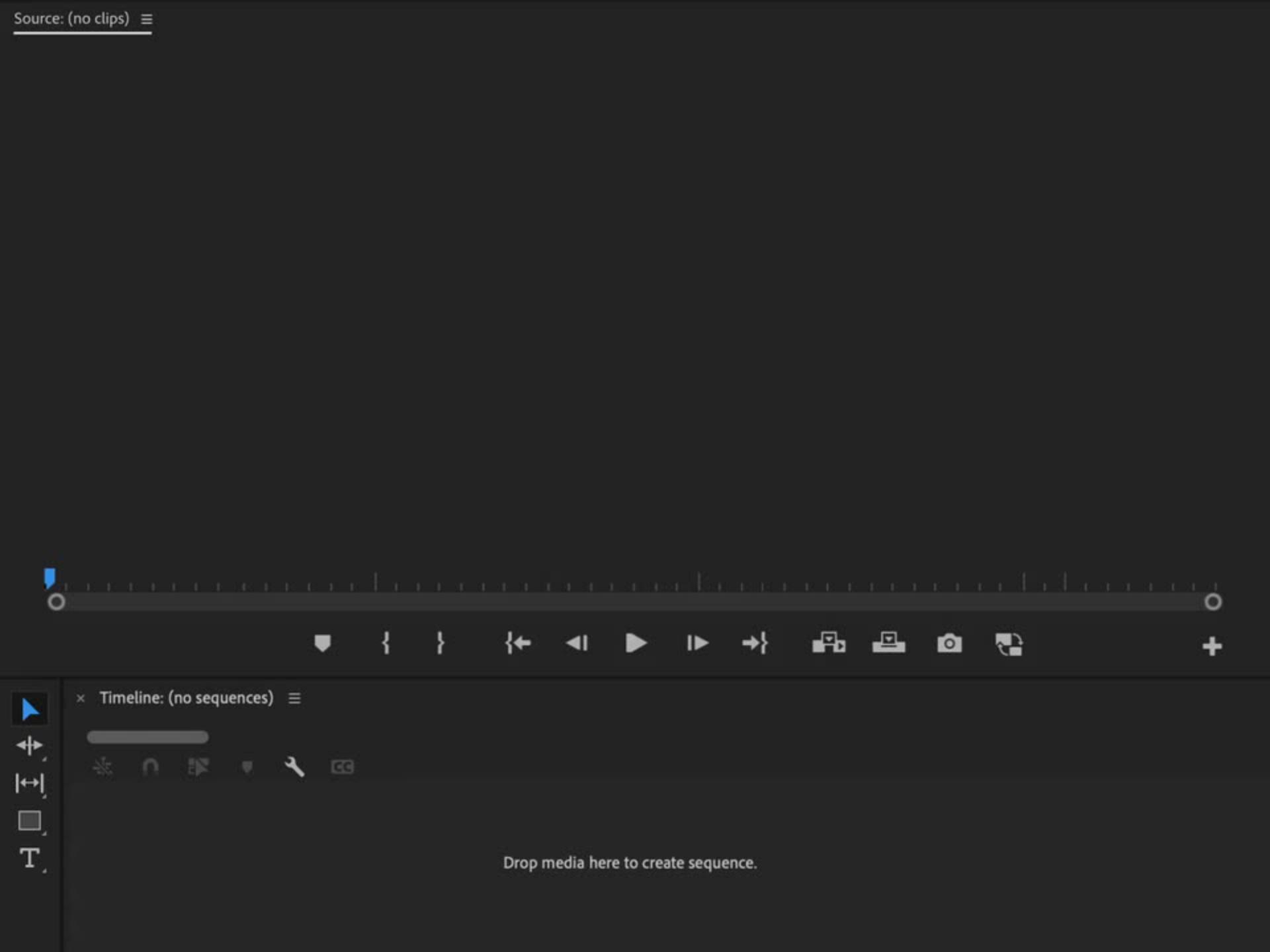Screen dimensions: 1270x952
Task: Select the Selection arrow tool
Action: click(30, 709)
